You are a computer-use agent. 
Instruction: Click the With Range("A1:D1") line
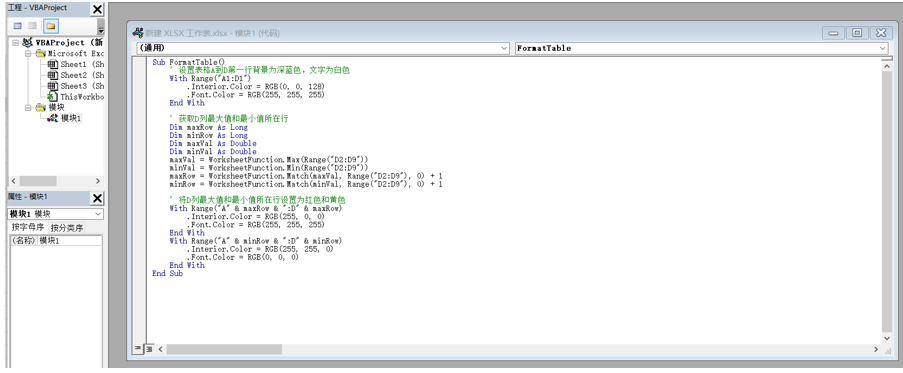point(210,78)
